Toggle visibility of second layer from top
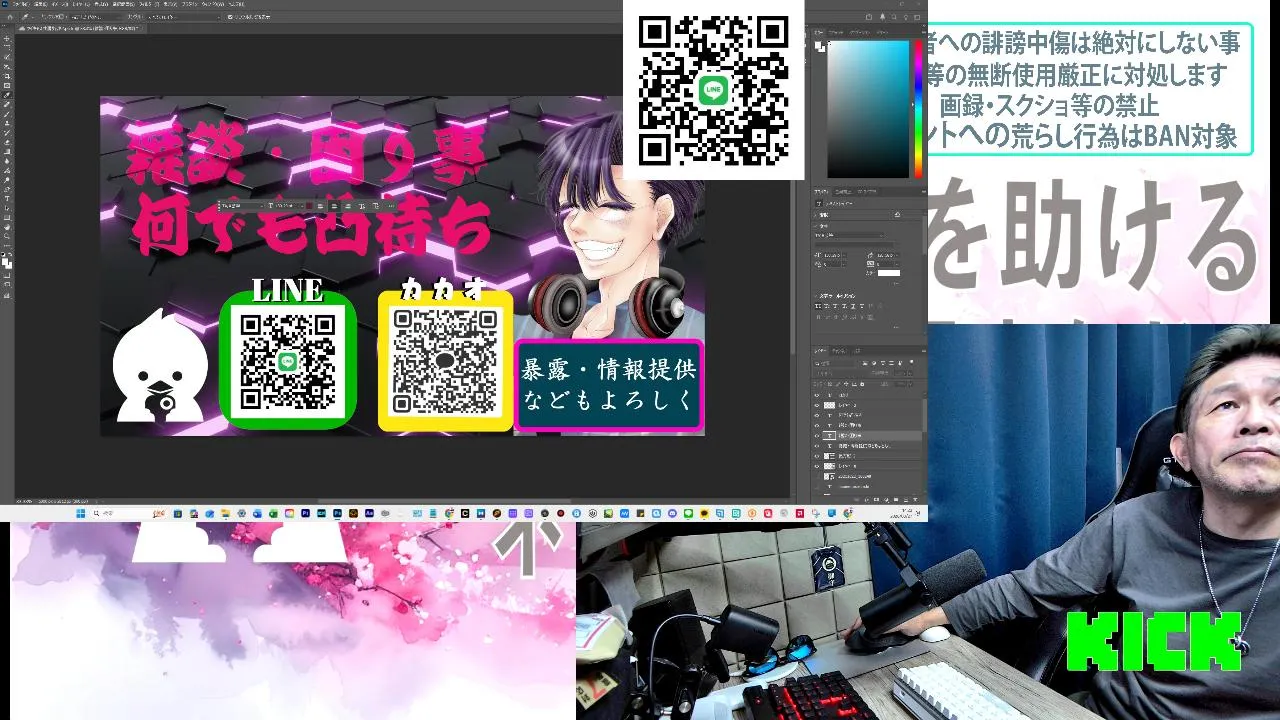Viewport: 1280px width, 720px height. pos(816,405)
